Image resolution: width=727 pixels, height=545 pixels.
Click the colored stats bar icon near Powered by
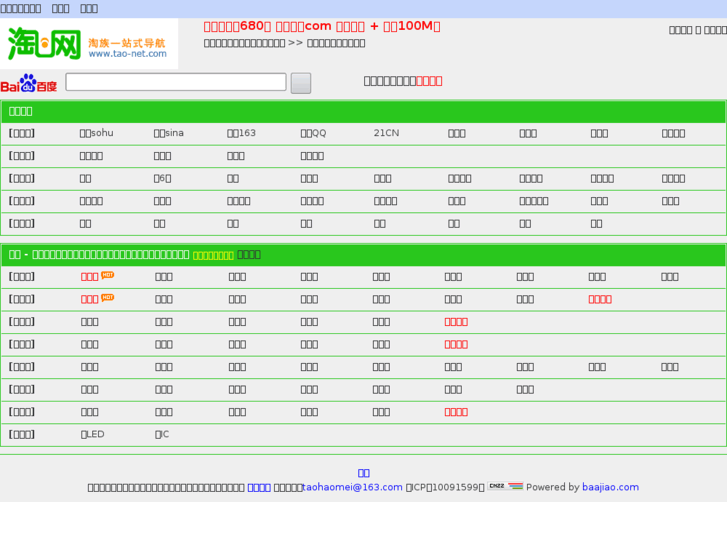click(x=515, y=487)
